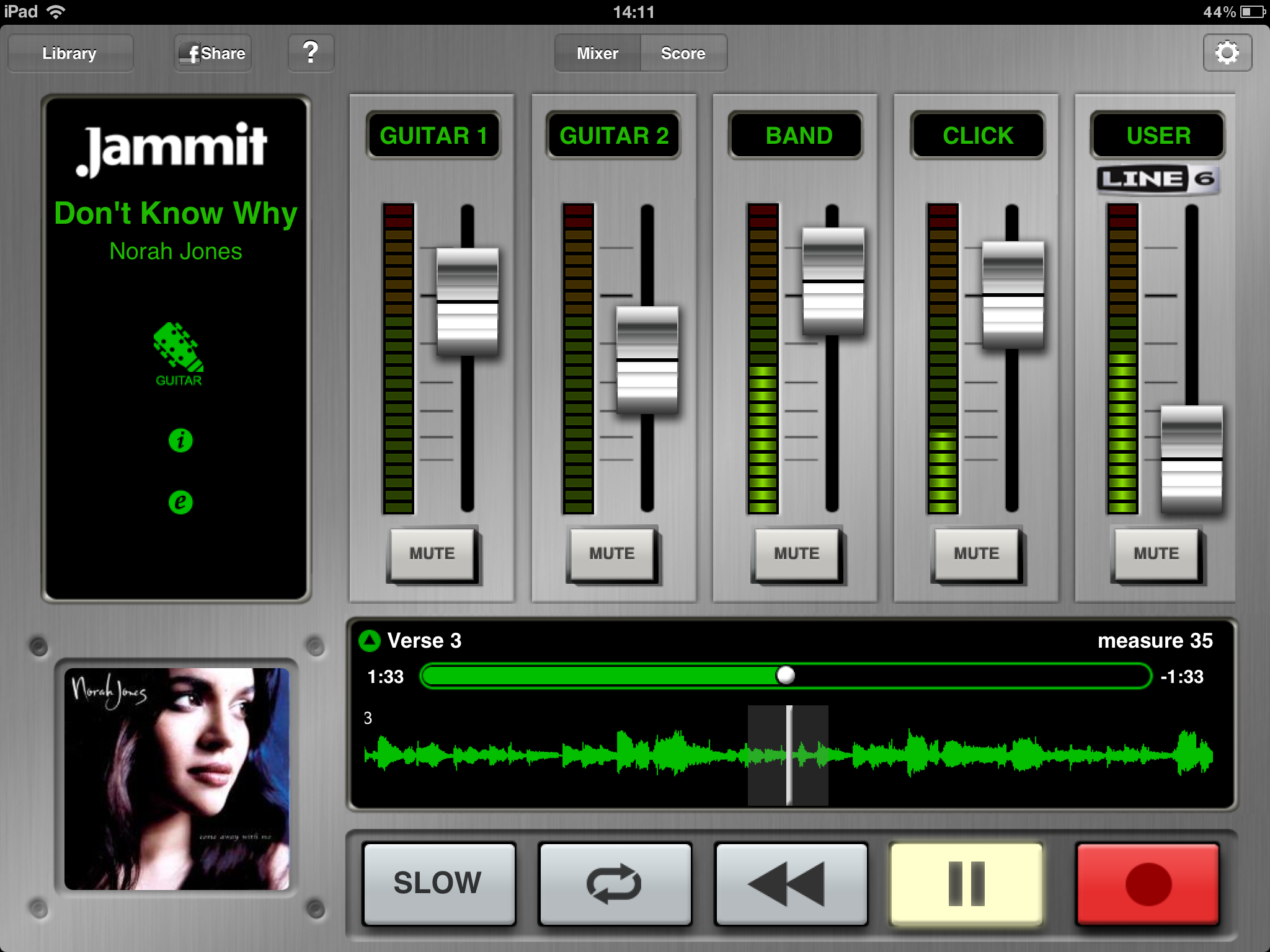Click the Click track fader knob

pyautogui.click(x=1013, y=295)
